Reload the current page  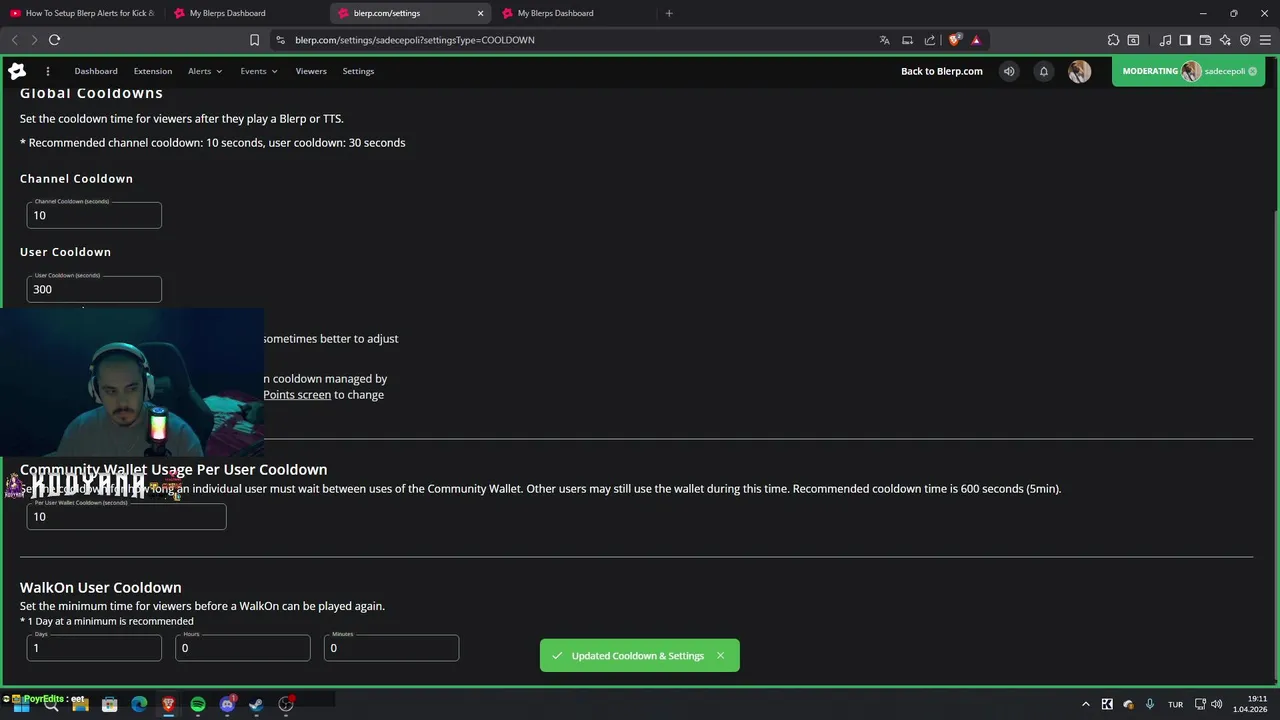[x=55, y=40]
